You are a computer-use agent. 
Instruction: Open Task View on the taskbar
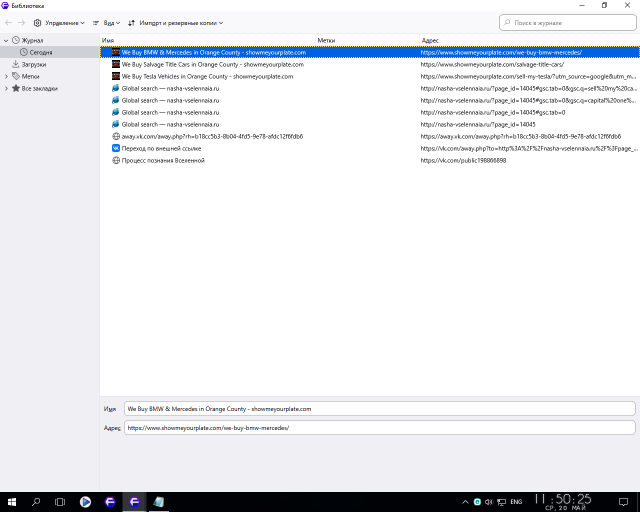[60, 502]
